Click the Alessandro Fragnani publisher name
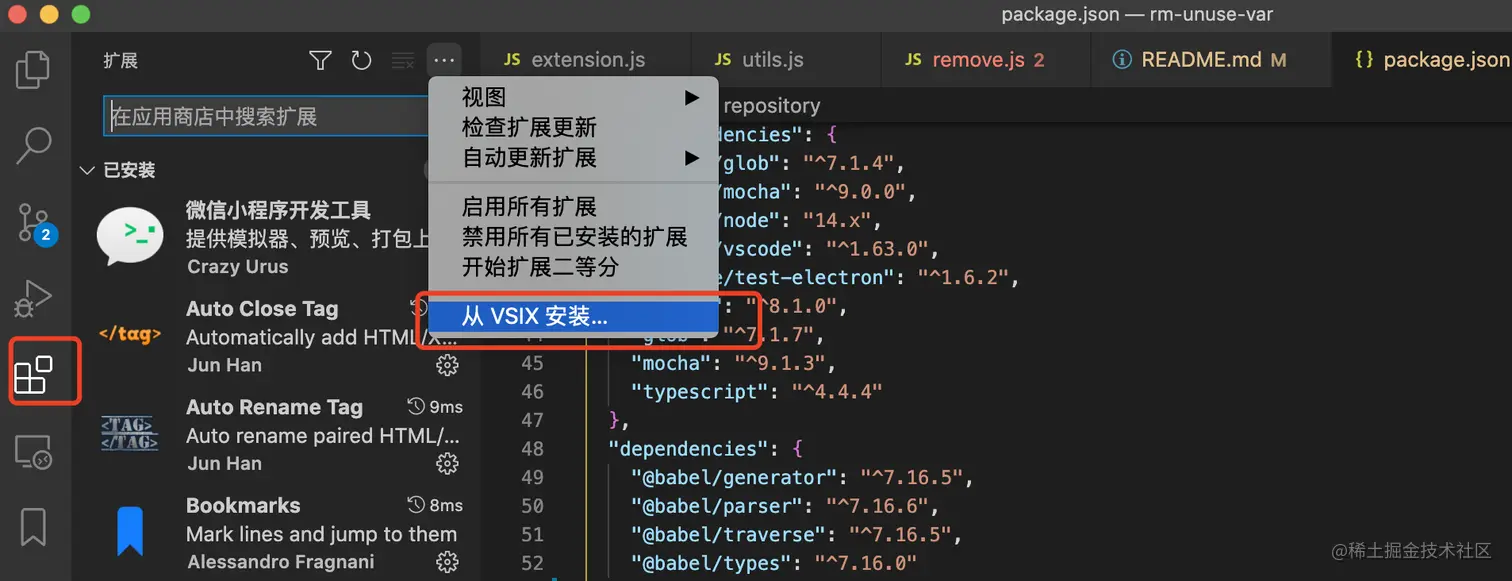Viewport: 1512px width, 581px height. [x=280, y=562]
